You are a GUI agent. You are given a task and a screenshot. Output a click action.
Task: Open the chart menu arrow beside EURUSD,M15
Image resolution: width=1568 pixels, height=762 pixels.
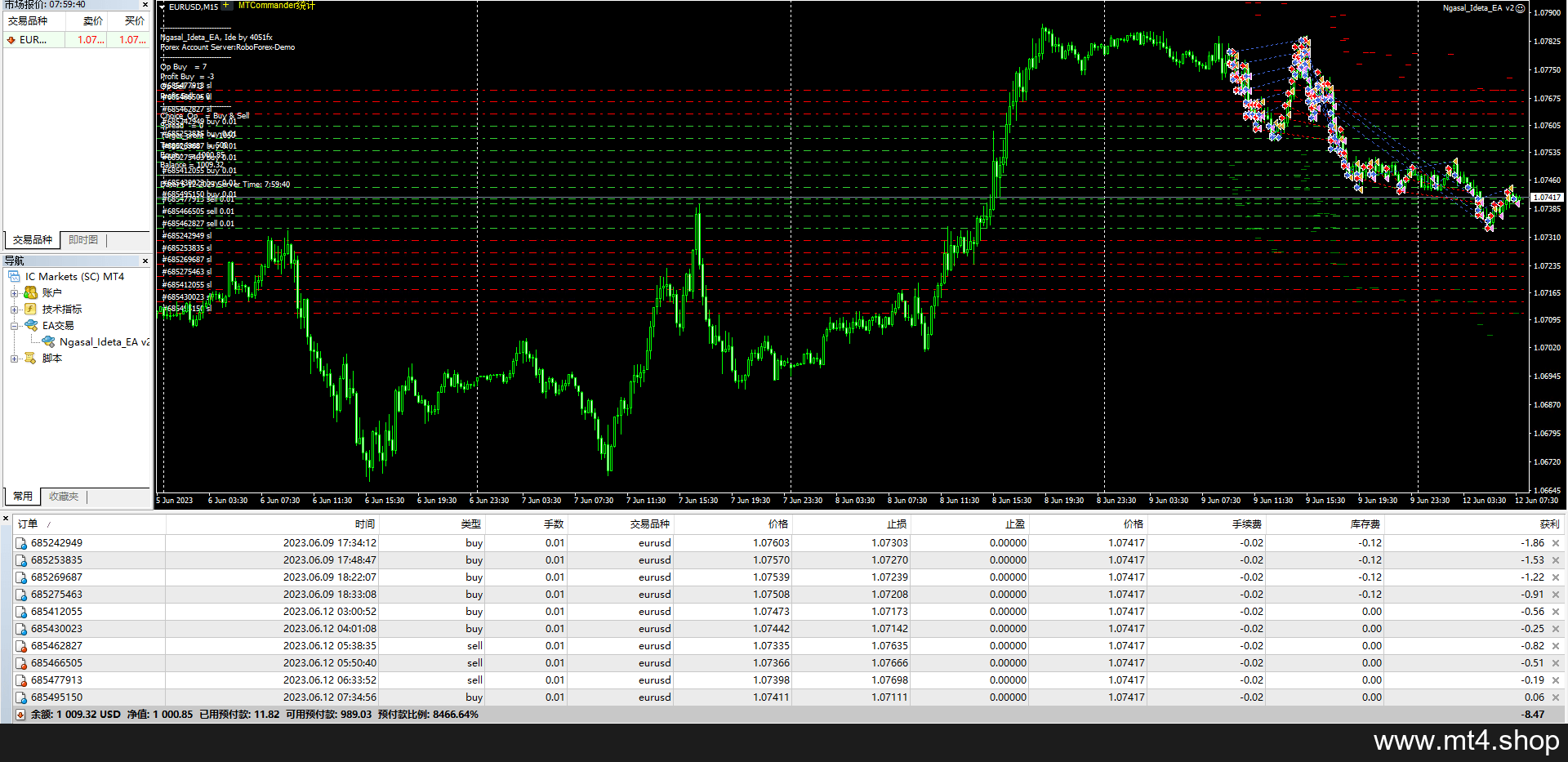pyautogui.click(x=163, y=7)
